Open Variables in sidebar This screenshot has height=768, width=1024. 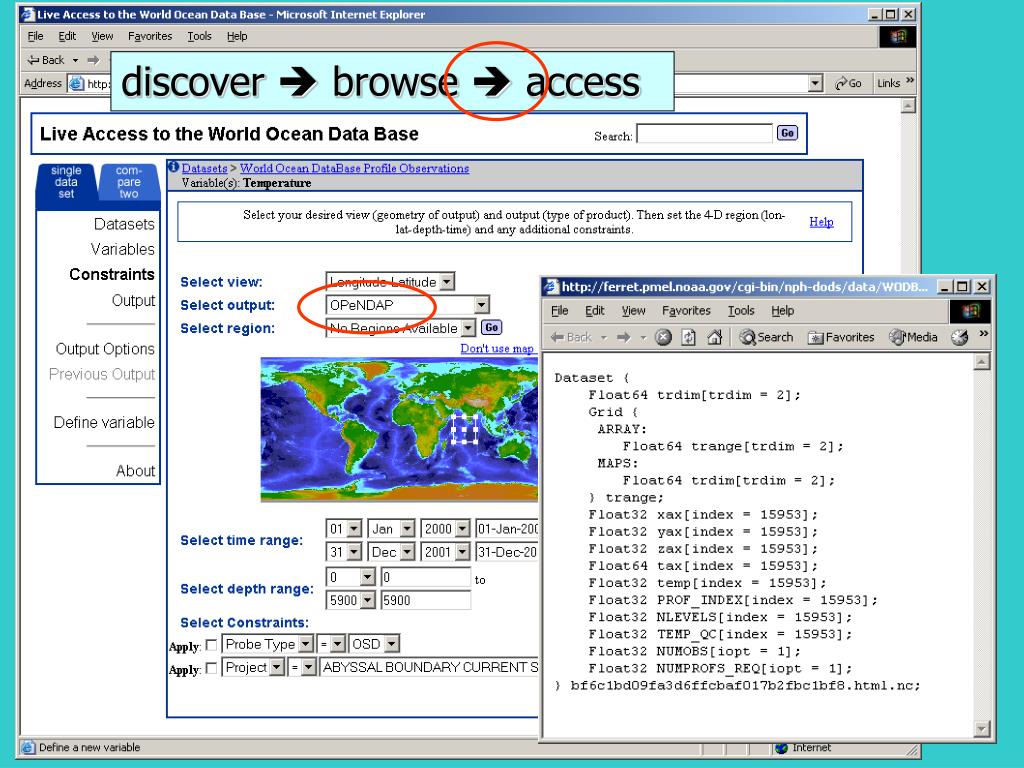[x=123, y=249]
